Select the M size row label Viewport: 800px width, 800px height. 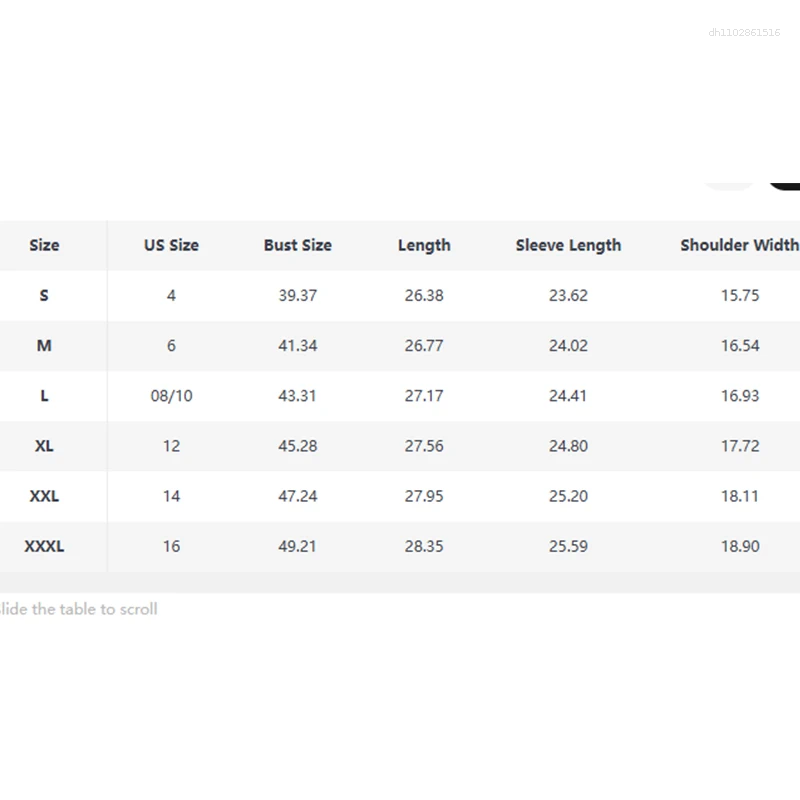[x=44, y=345]
